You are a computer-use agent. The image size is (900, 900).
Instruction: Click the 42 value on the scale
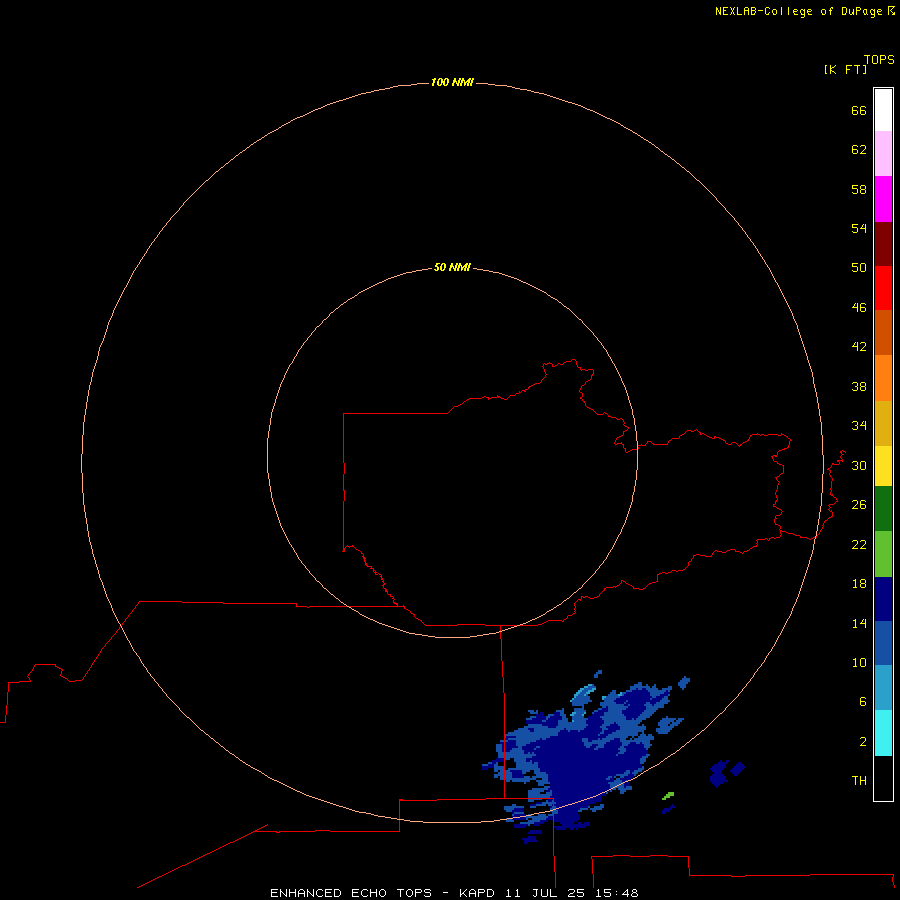pos(859,347)
